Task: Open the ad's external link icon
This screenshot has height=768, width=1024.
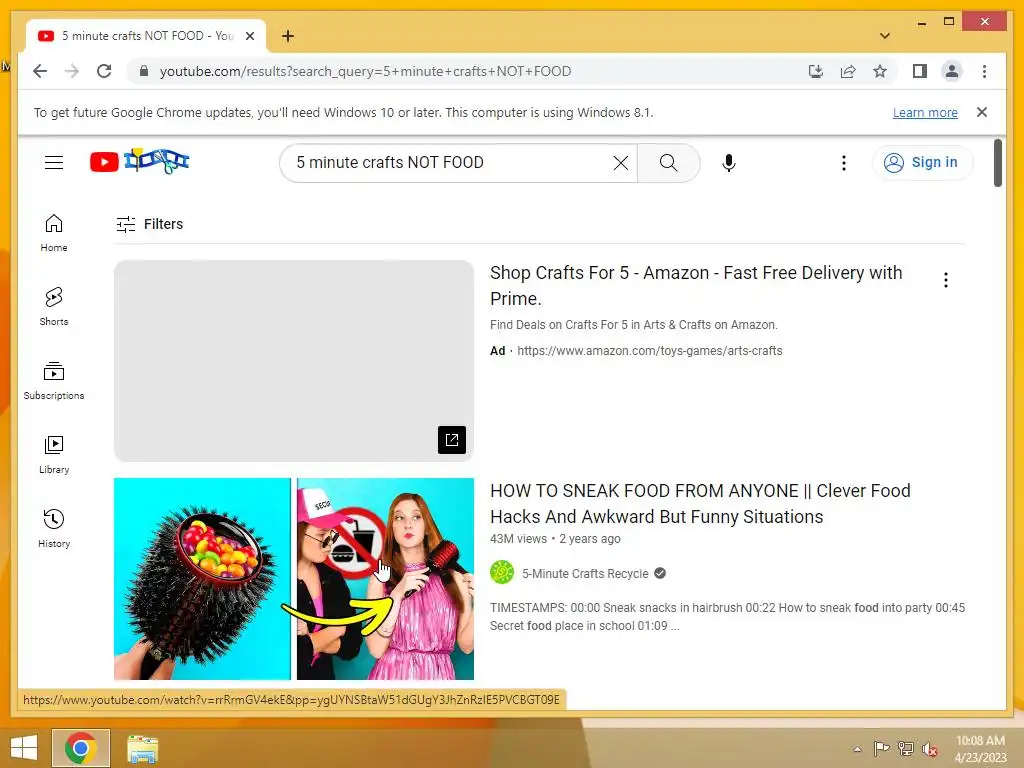Action: tap(452, 440)
